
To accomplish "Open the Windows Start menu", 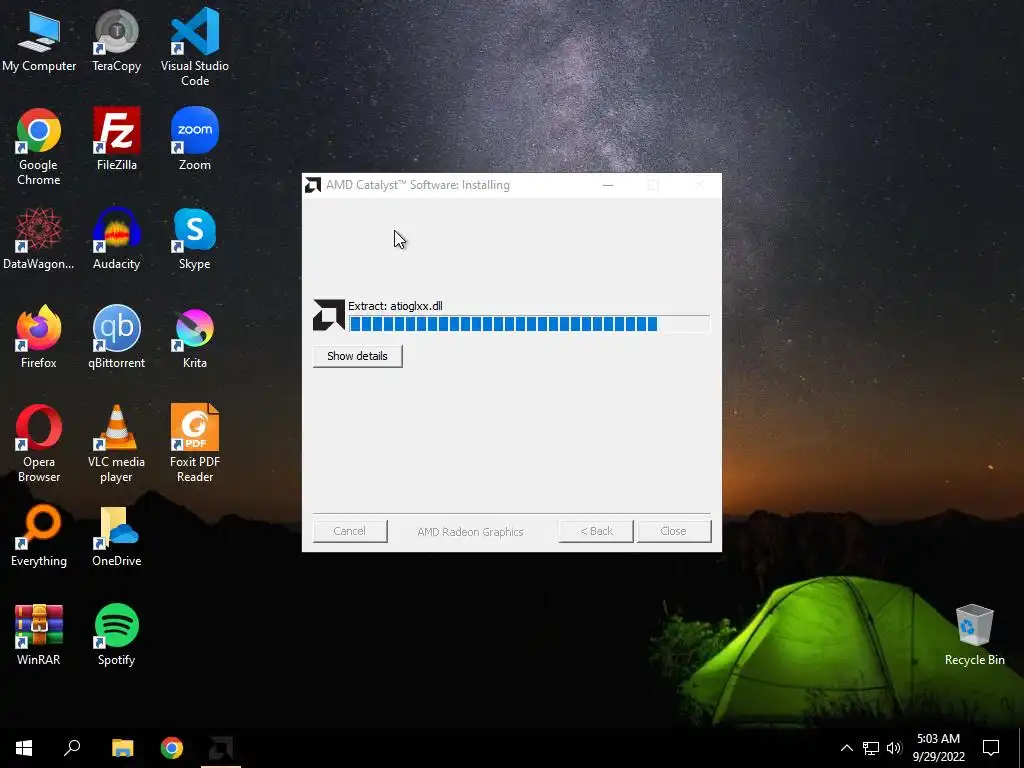I will pos(24,748).
